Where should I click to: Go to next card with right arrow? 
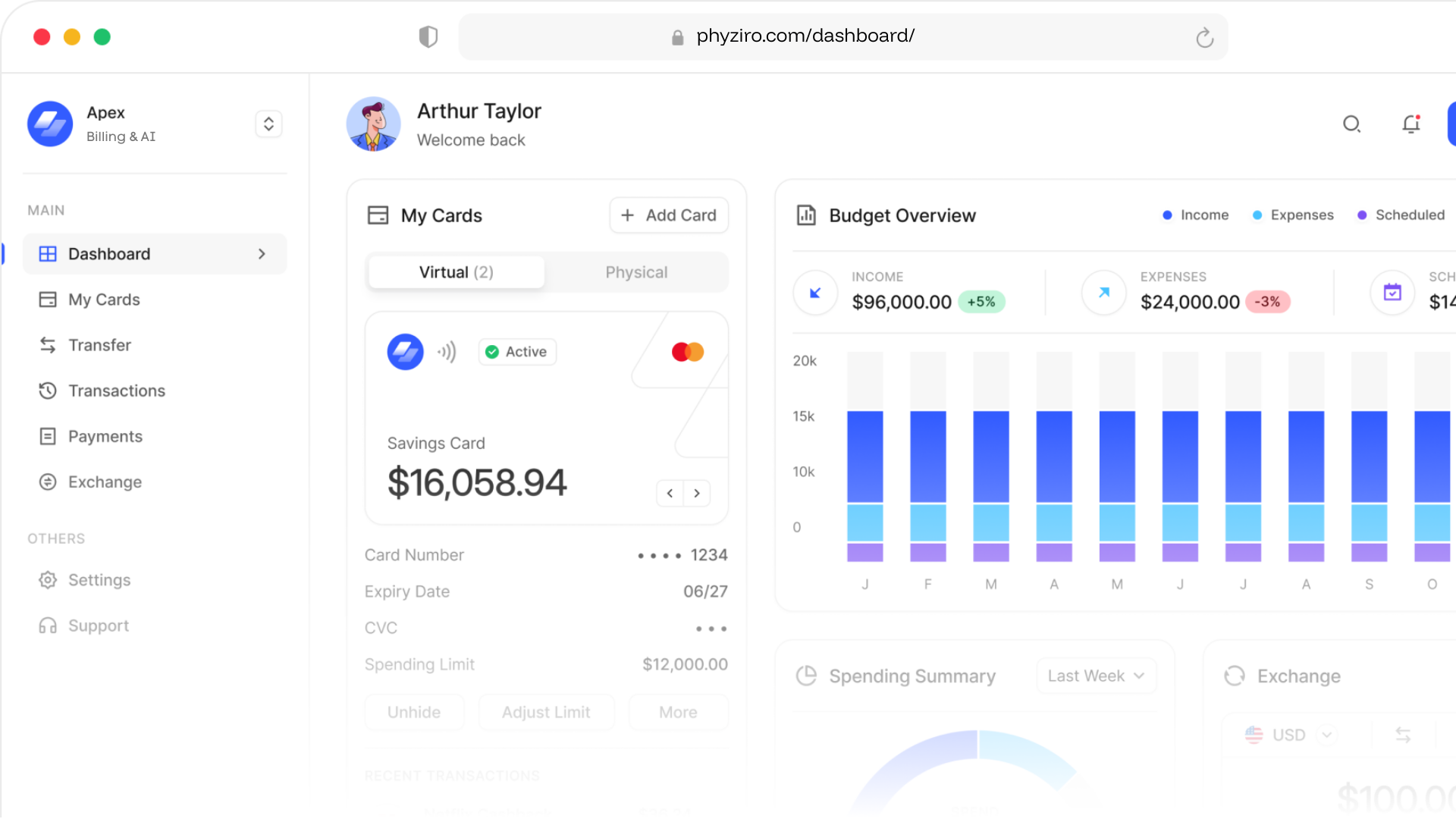click(x=697, y=493)
